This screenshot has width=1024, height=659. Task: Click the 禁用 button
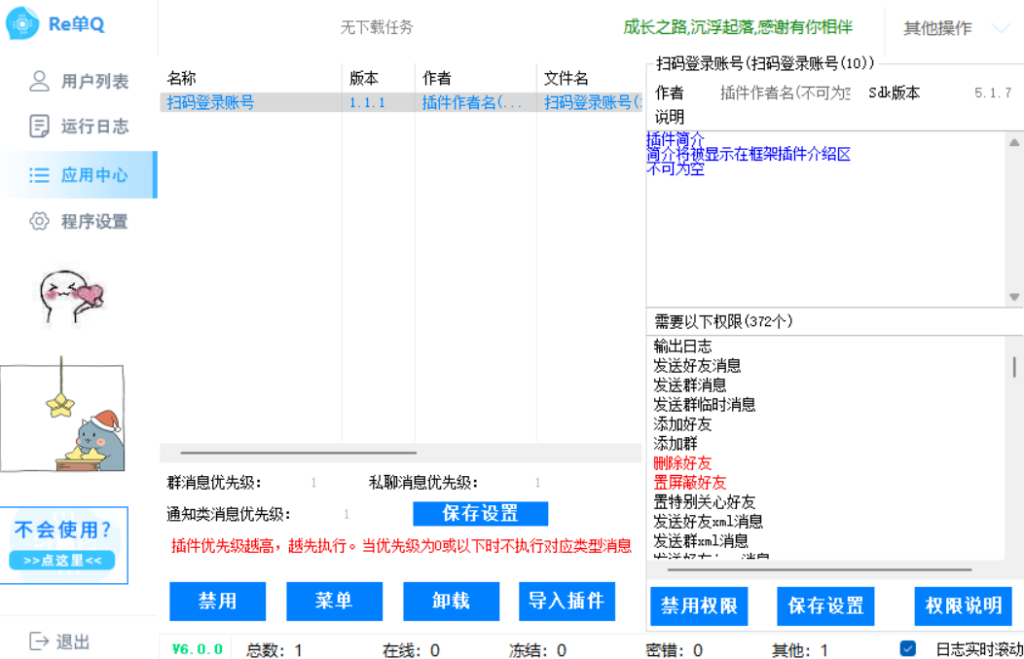(x=217, y=601)
